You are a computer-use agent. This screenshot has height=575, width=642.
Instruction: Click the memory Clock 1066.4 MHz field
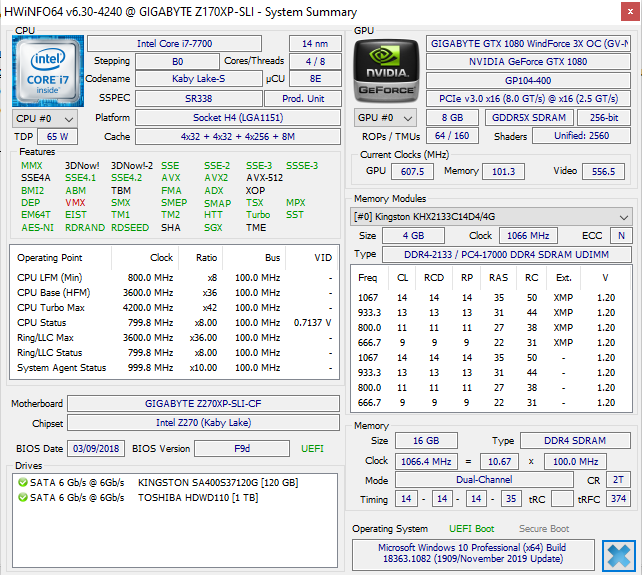point(426,462)
